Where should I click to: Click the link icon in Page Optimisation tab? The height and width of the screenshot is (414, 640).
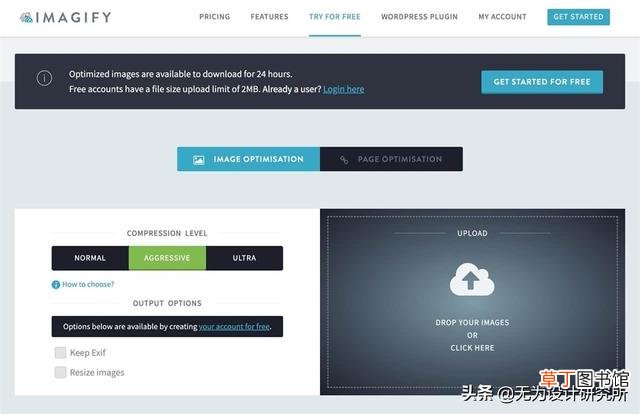(x=344, y=160)
